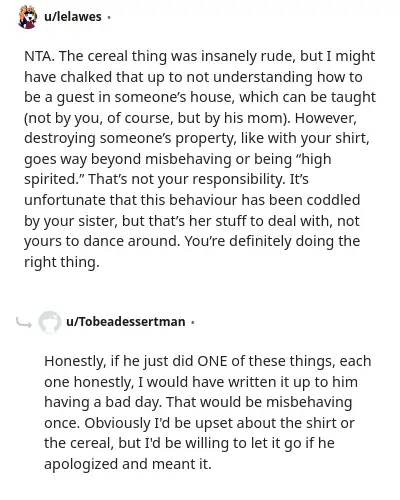Click "apologized and meant it." in the reply

(128, 464)
